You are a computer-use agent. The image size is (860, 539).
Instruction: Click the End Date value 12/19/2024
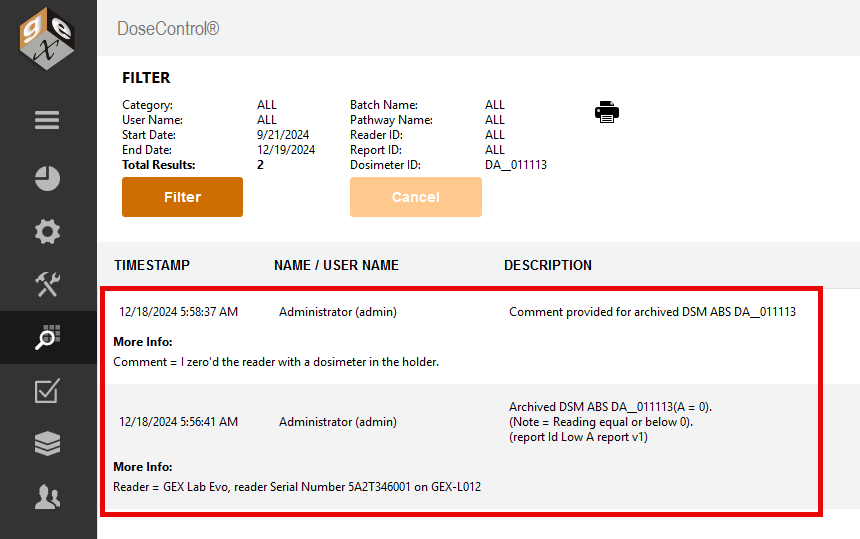pos(286,150)
